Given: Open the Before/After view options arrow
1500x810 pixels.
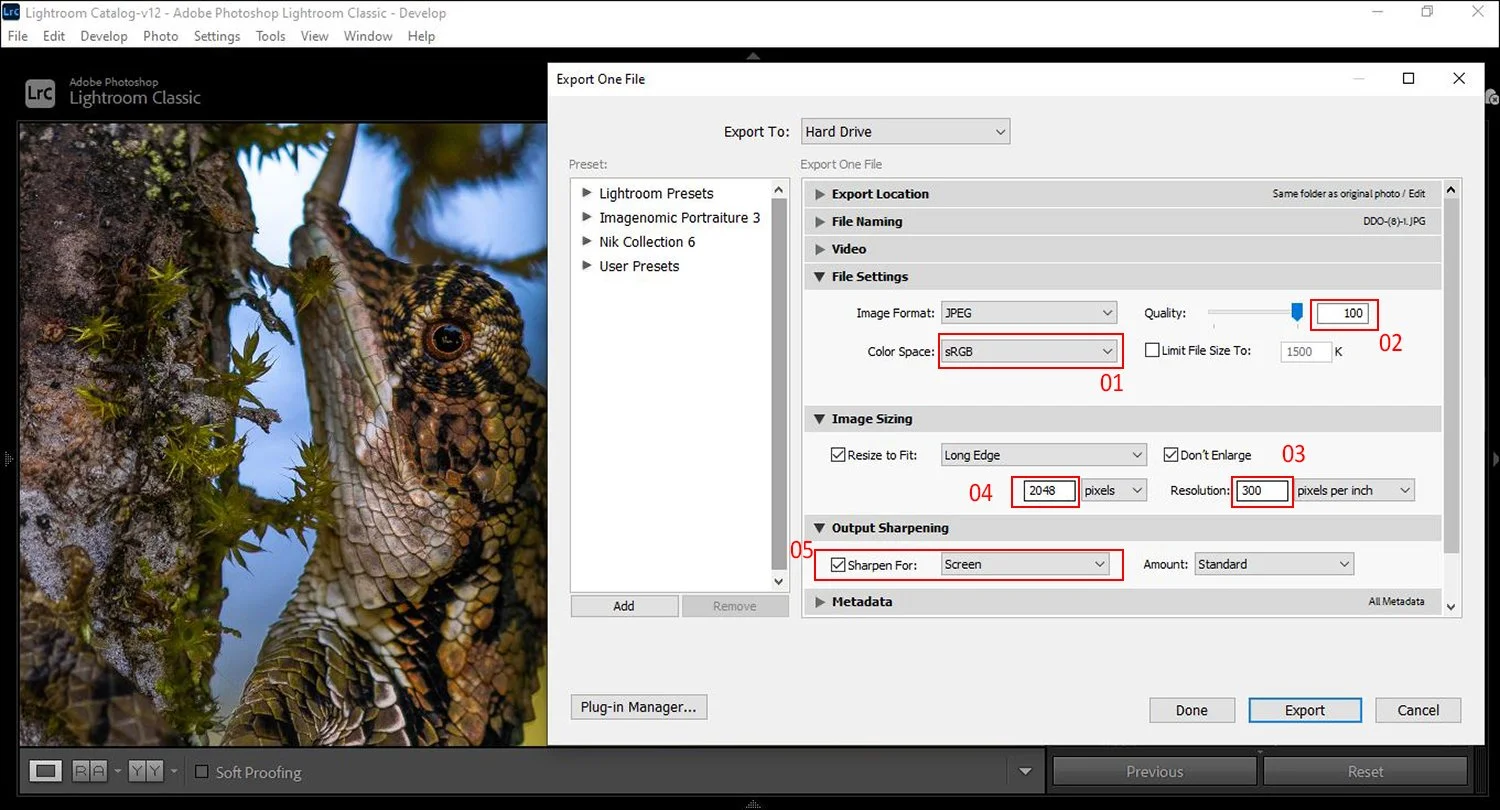Looking at the screenshot, I should [x=174, y=772].
